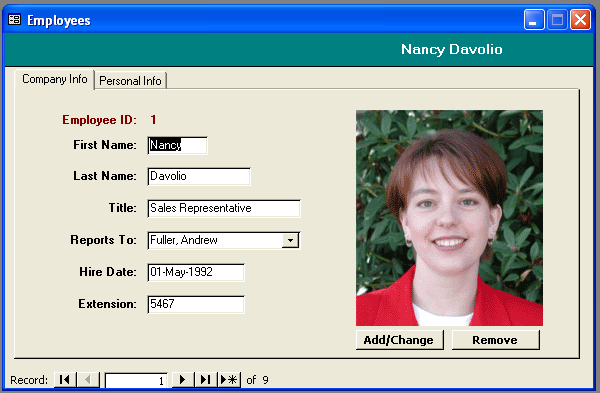Click the Employees form icon in title bar
Viewport: 600px width, 393px height.
click(x=15, y=20)
